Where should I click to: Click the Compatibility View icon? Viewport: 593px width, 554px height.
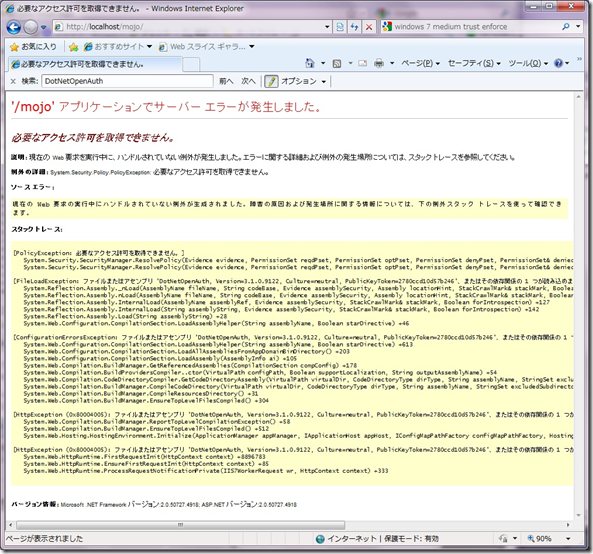340,27
